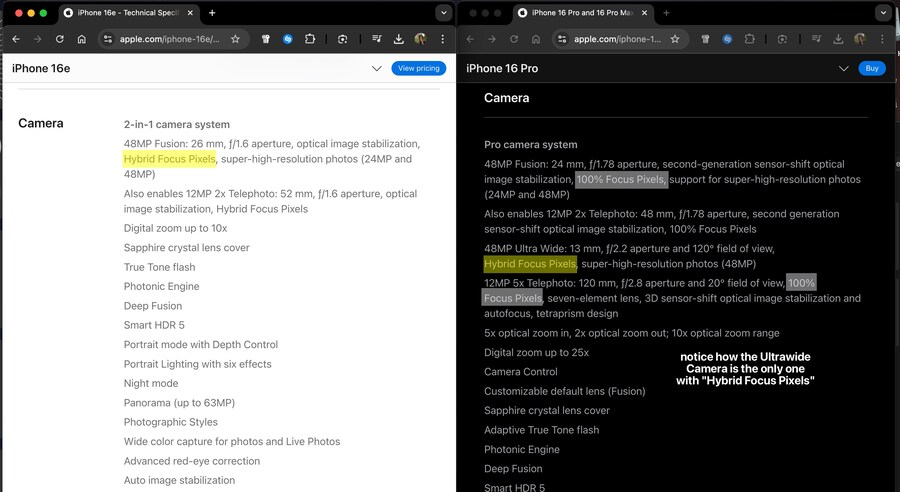Click yellow-highlighted Hybrid Focus Pixels on 16e page
Viewport: 900px width, 492px height.
coord(170,159)
